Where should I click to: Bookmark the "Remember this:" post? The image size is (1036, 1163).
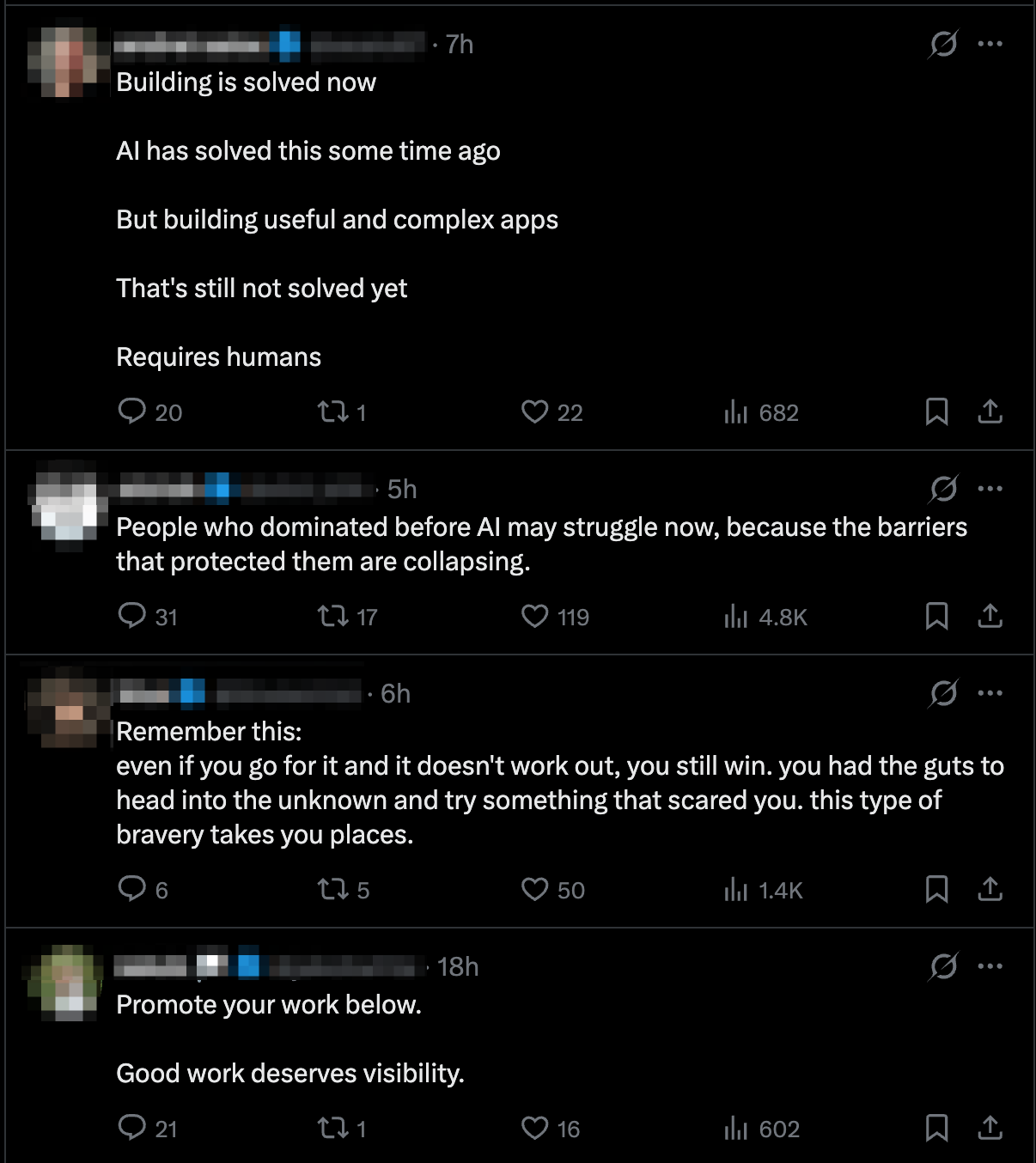point(936,889)
